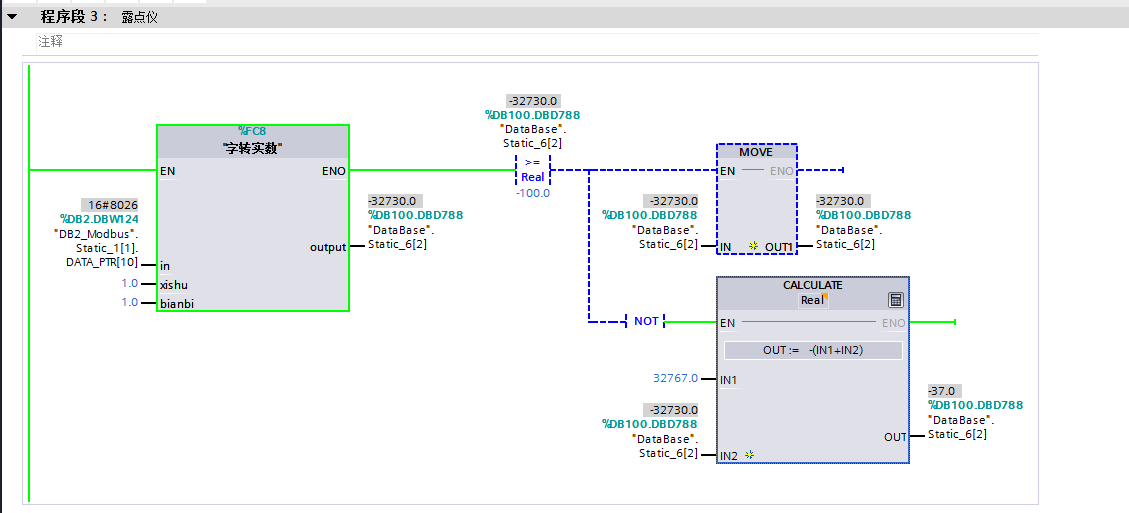Viewport: 1129px width, 513px height.
Task: Select the >= Real comparator
Action: [533, 170]
